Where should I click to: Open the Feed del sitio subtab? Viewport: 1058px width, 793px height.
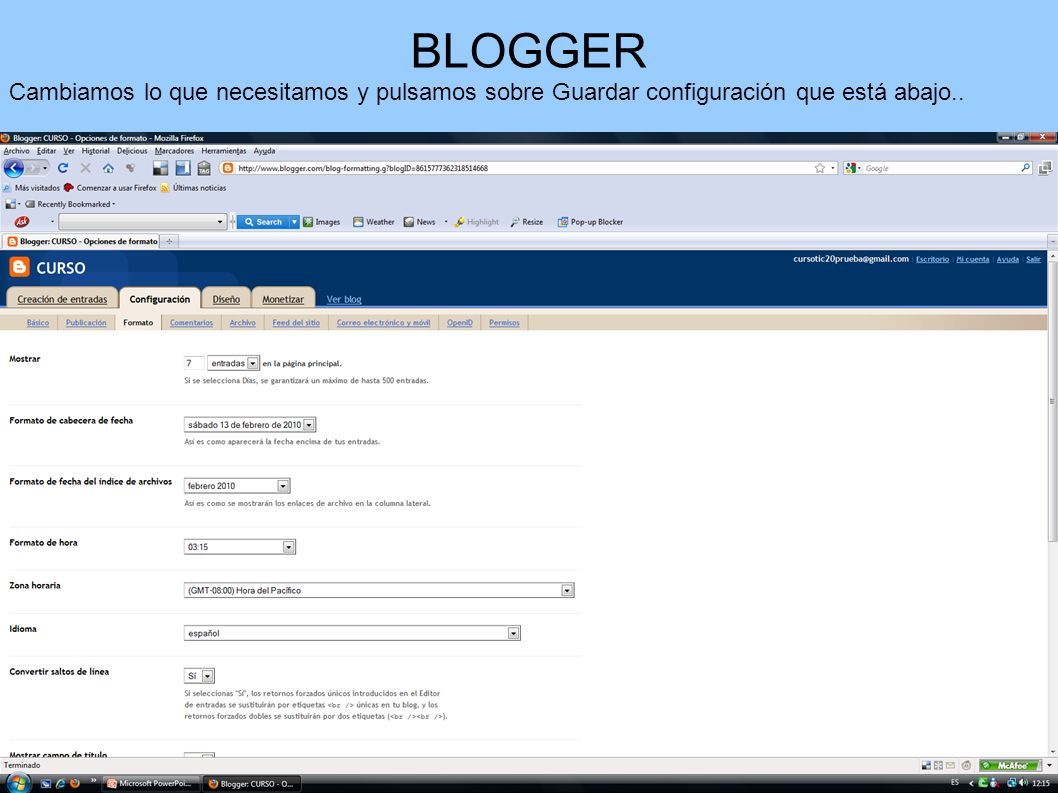[x=296, y=323]
